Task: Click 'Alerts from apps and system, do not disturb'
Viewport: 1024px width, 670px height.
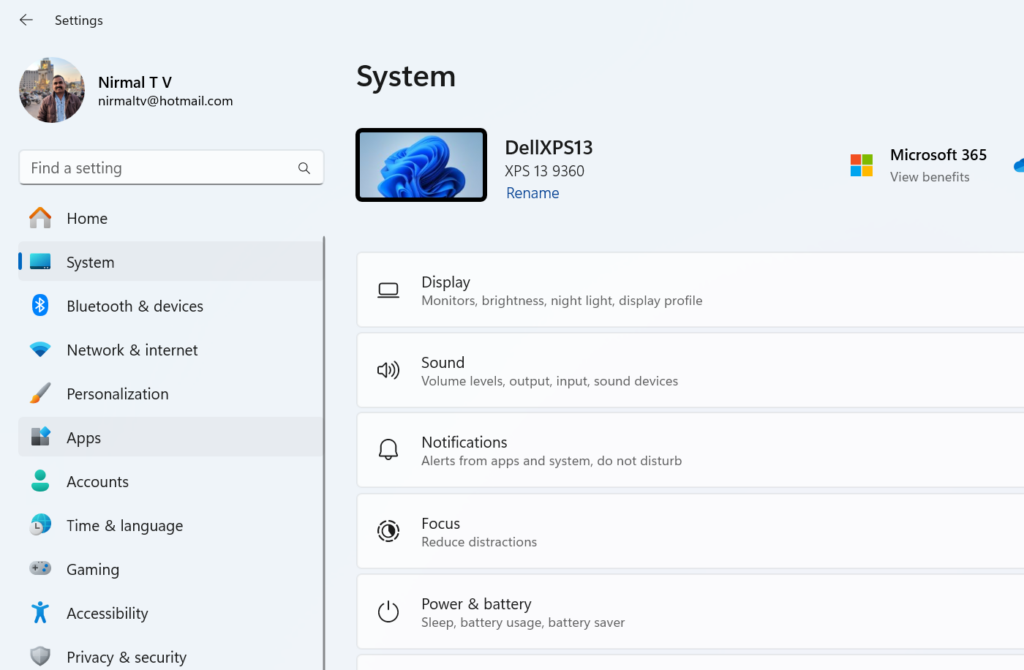Action: pyautogui.click(x=551, y=460)
